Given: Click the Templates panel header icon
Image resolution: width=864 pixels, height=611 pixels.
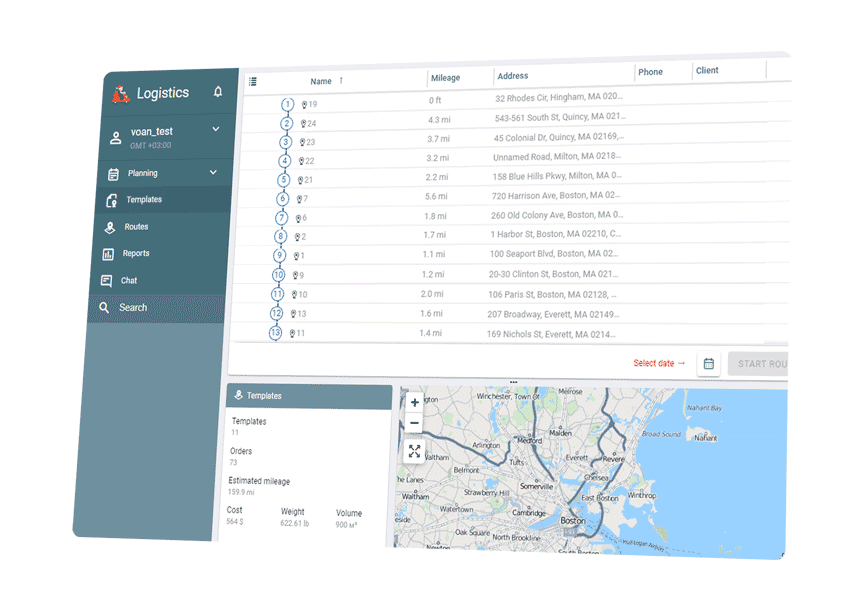Looking at the screenshot, I should (239, 396).
